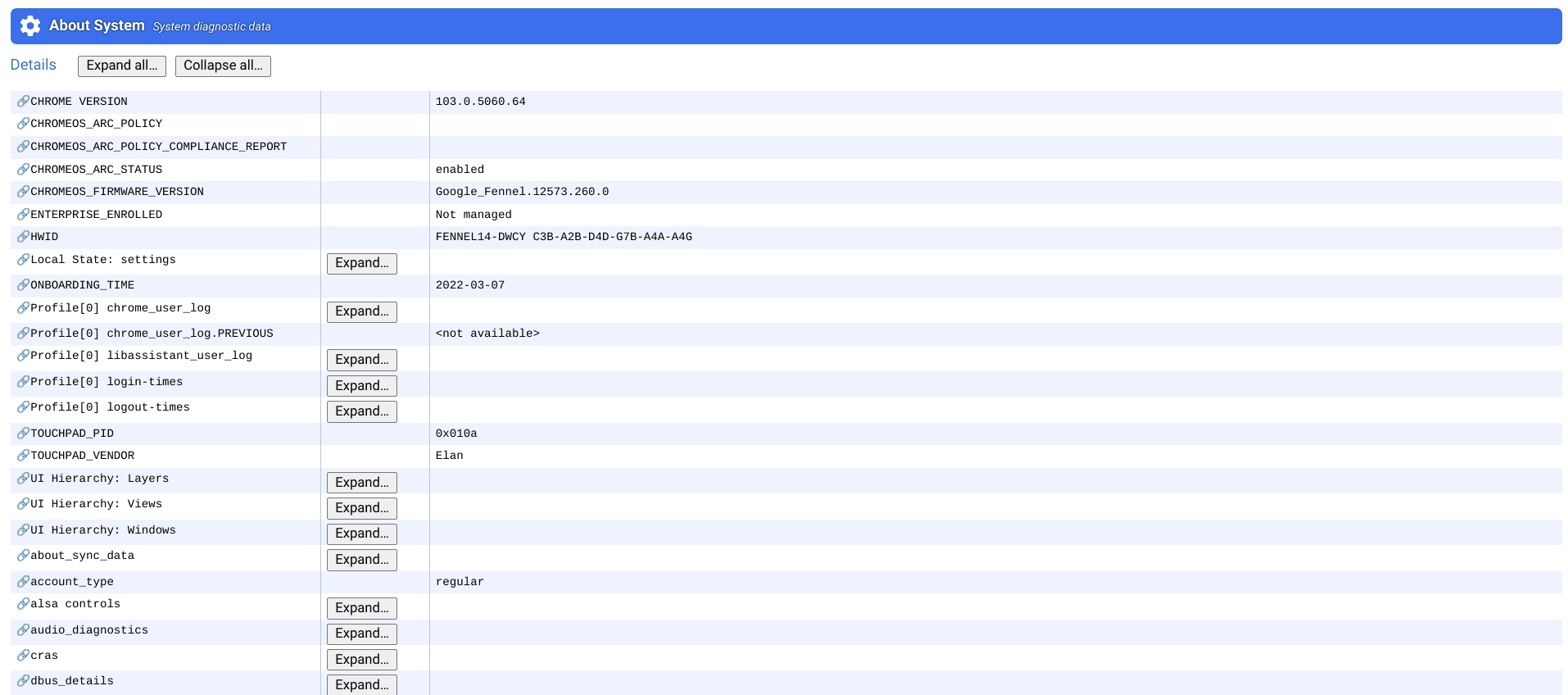This screenshot has height=695, width=1568.
Task: Open the Details link
Action: [x=34, y=65]
